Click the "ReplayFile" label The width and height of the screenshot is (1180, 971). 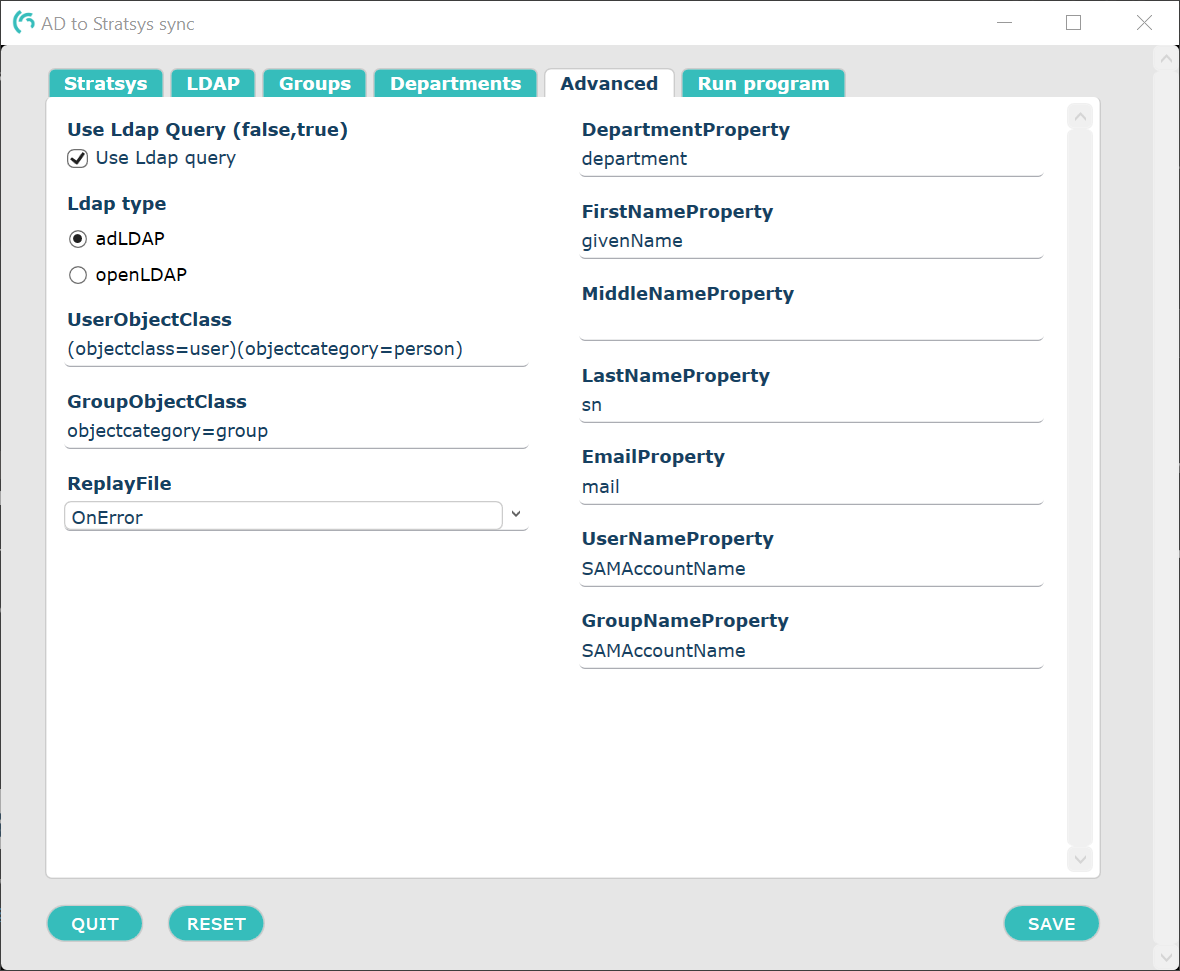pyautogui.click(x=120, y=483)
